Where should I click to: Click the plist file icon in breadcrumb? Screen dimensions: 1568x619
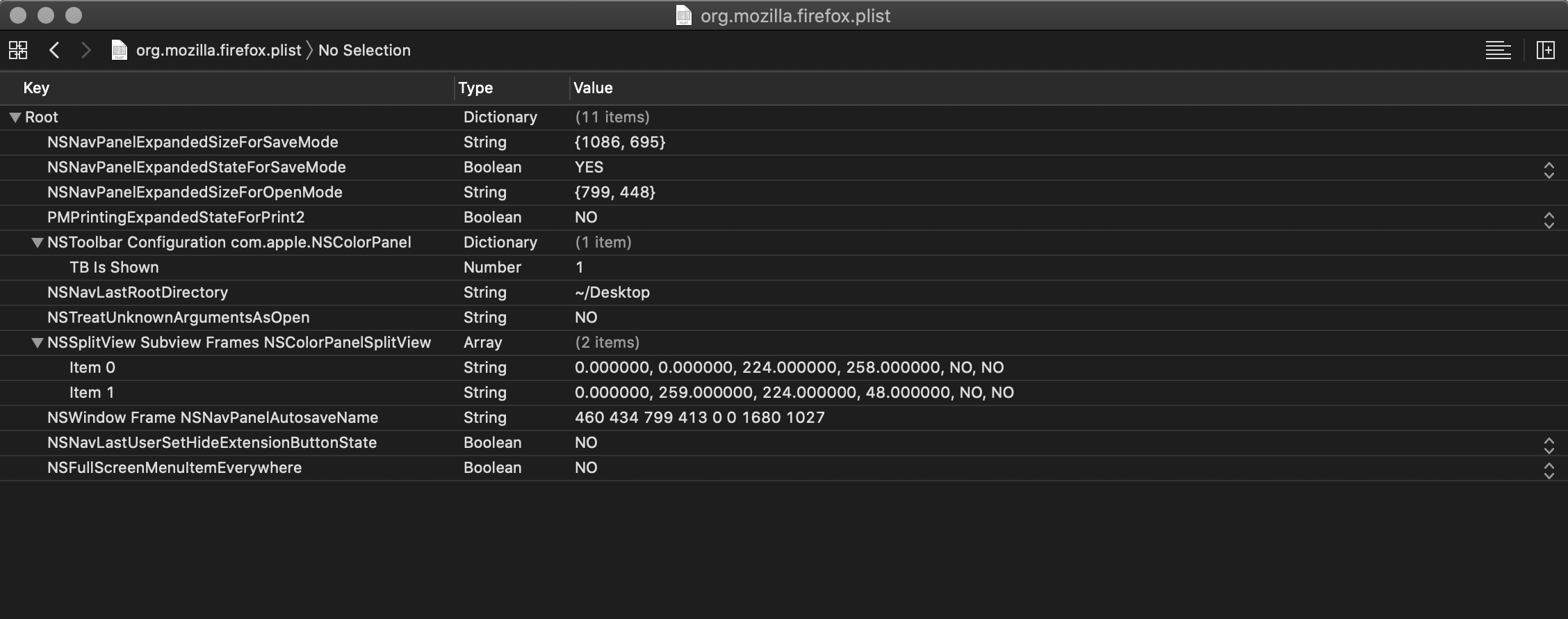120,50
